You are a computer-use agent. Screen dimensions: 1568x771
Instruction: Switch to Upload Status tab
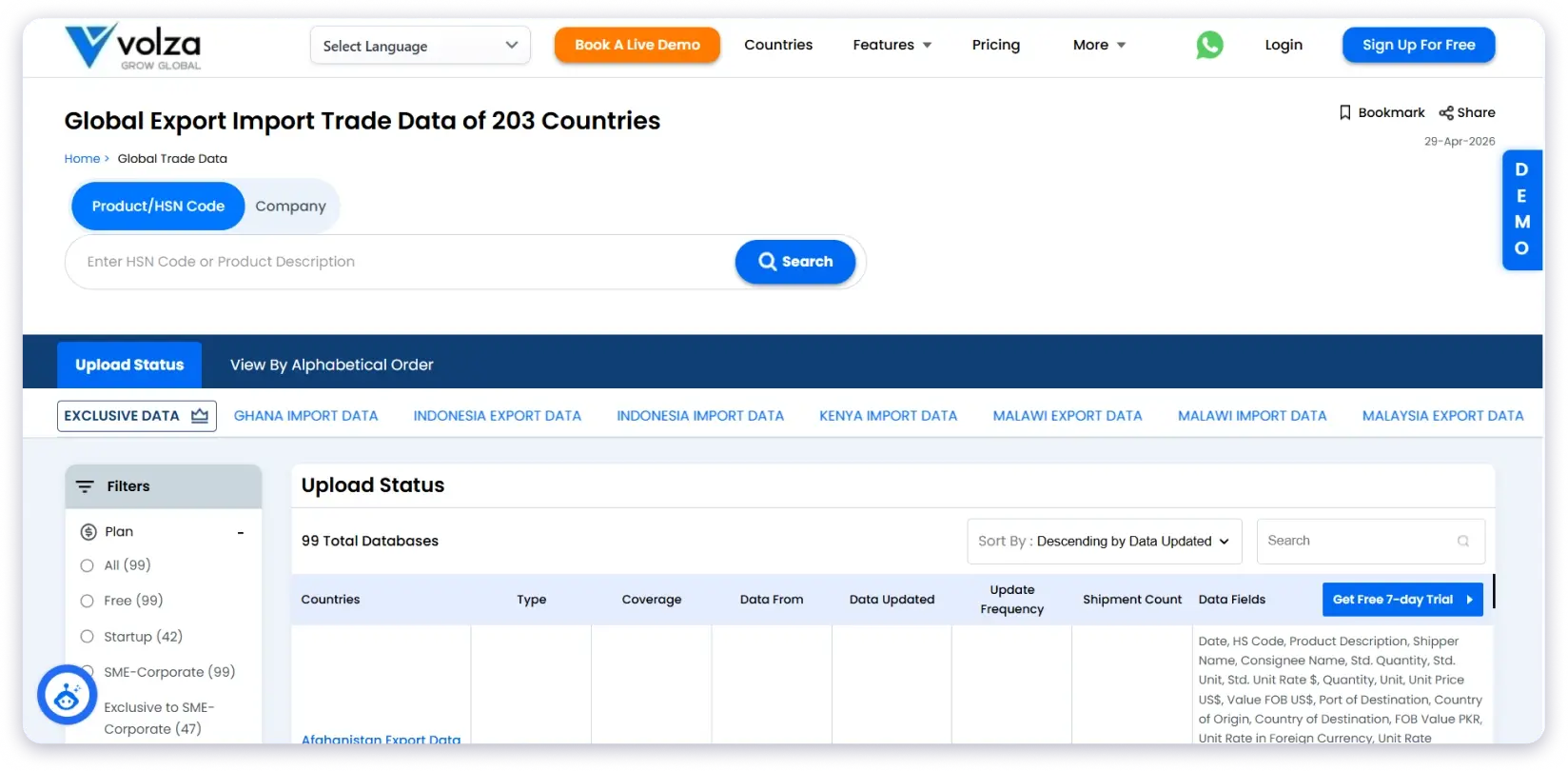coord(129,365)
